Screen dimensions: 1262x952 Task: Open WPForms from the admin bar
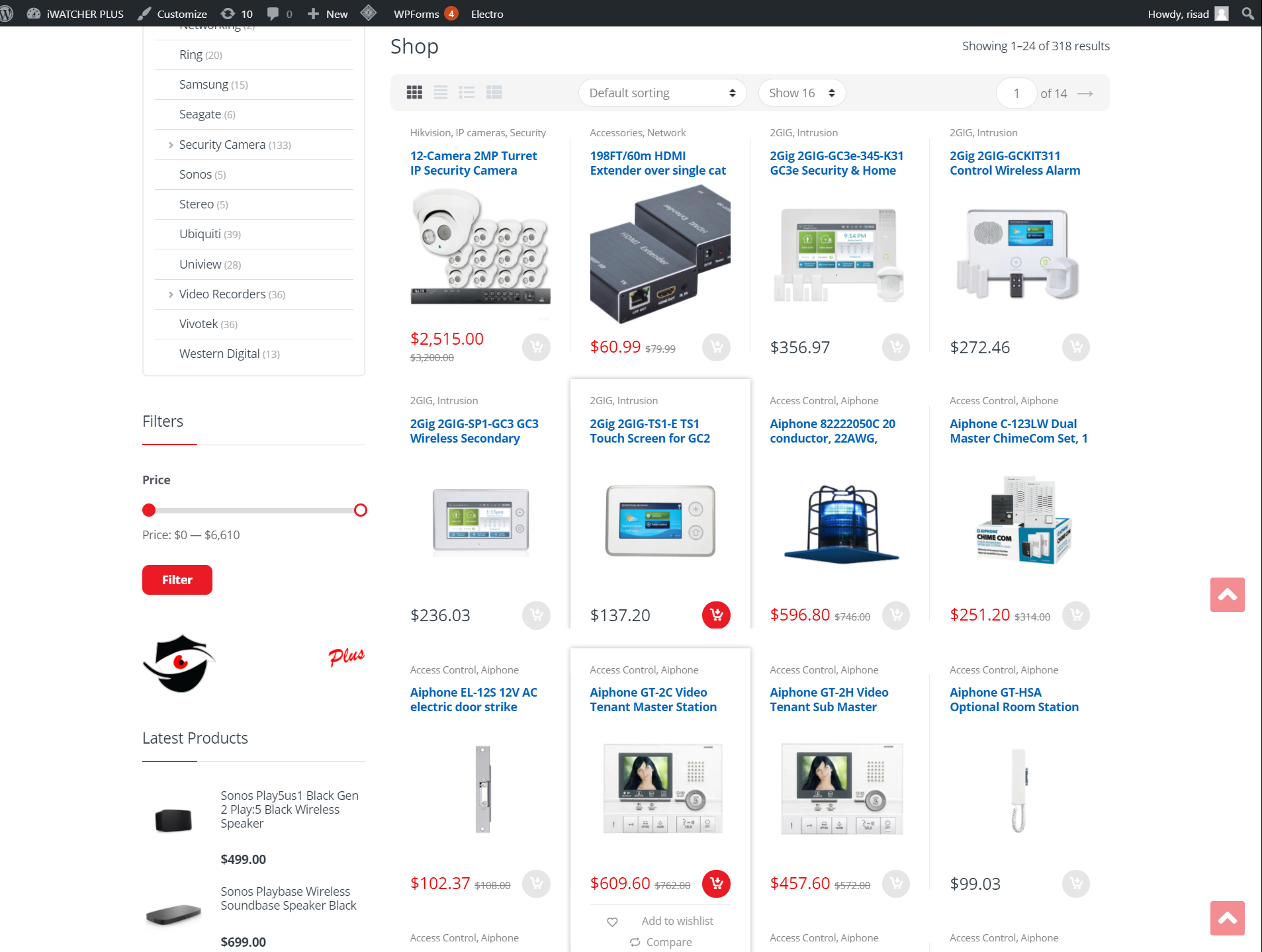click(x=416, y=13)
